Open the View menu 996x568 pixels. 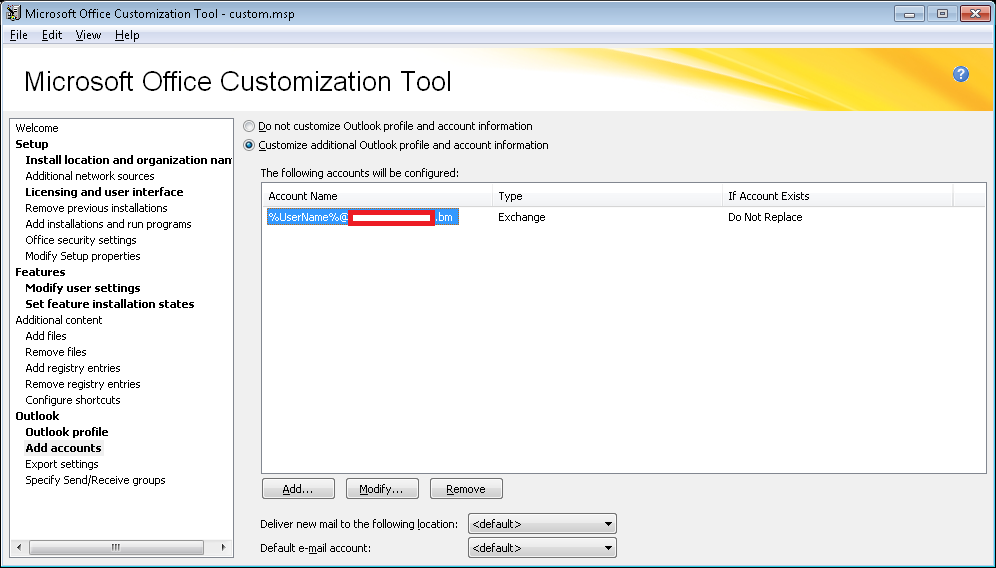(88, 35)
